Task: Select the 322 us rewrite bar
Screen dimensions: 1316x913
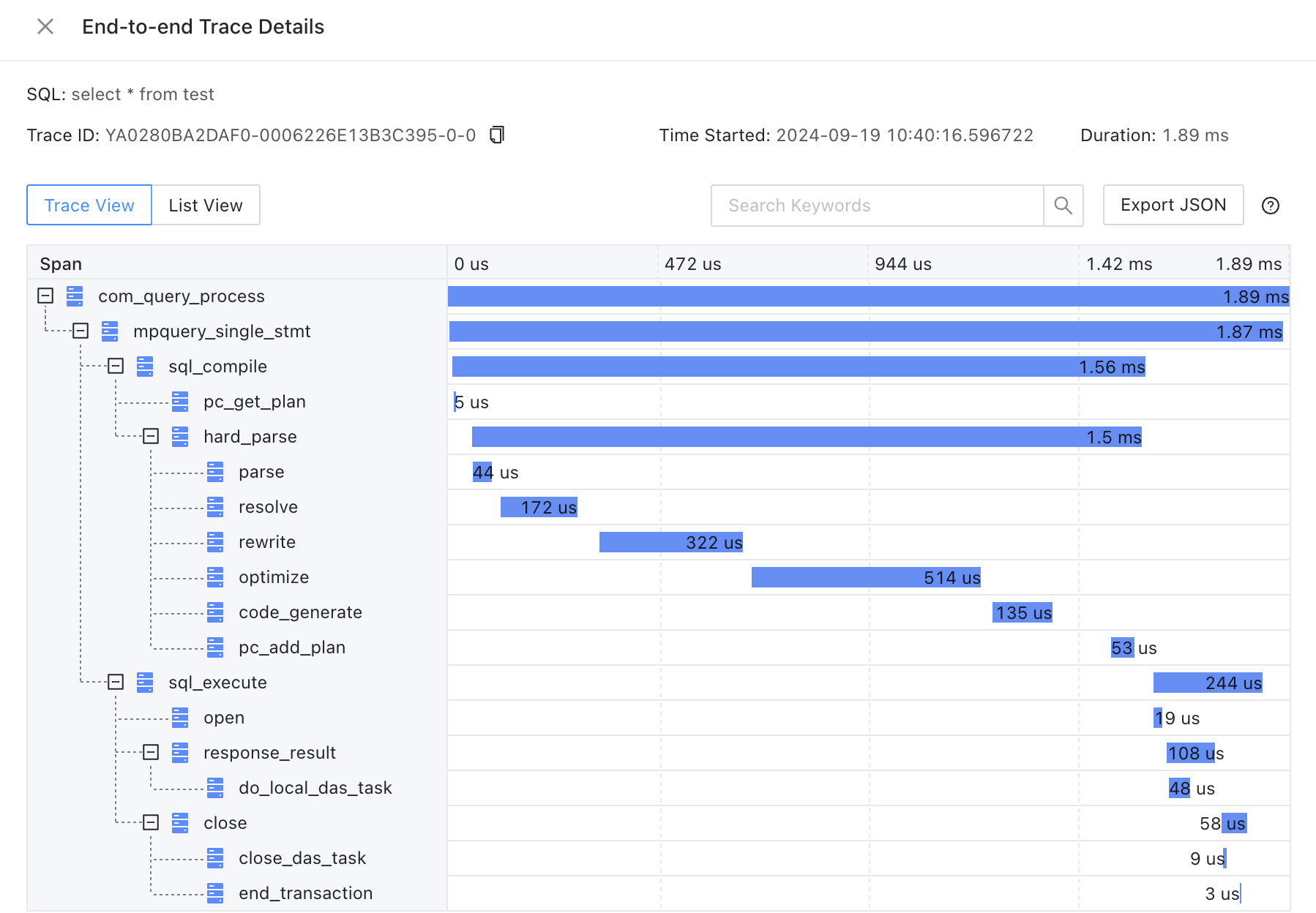Action: 671,542
